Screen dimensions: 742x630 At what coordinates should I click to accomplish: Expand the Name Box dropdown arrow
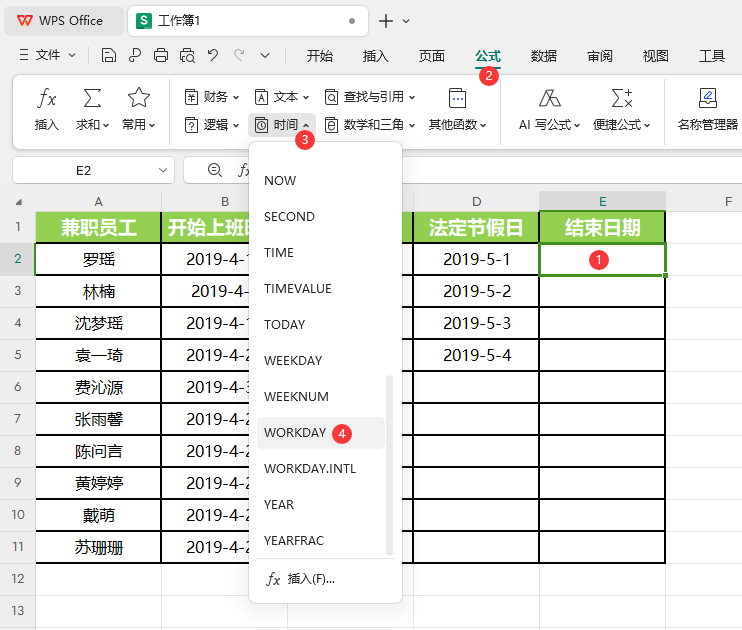click(x=163, y=170)
